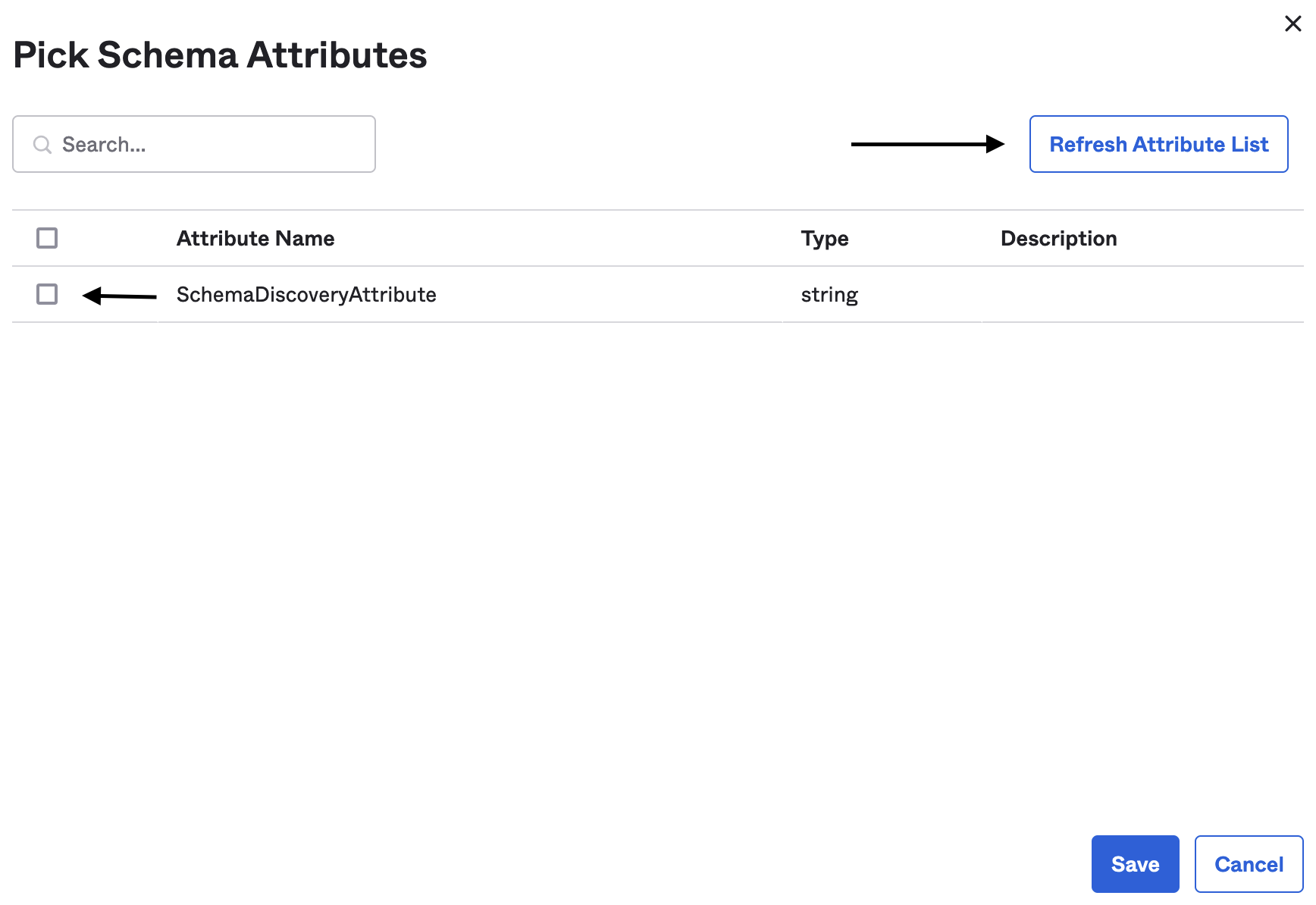This screenshot has height=905, width=1316.
Task: Click the arrow pointing at the row checkbox
Action: coord(120,296)
